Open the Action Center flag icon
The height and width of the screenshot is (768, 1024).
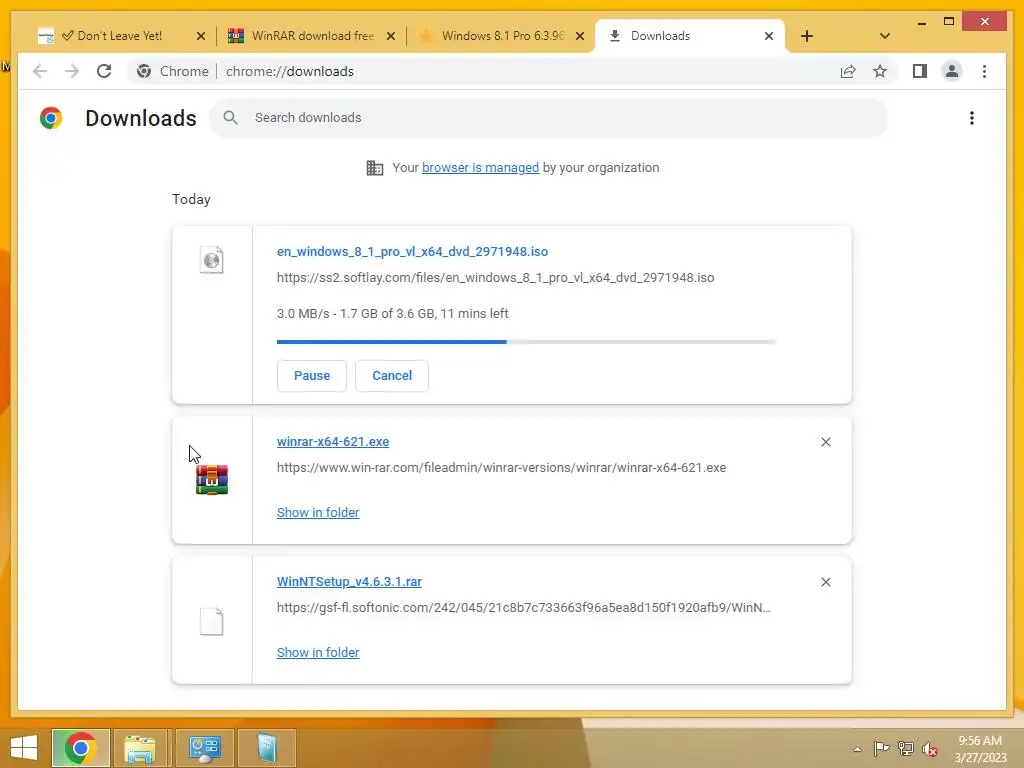coord(881,749)
